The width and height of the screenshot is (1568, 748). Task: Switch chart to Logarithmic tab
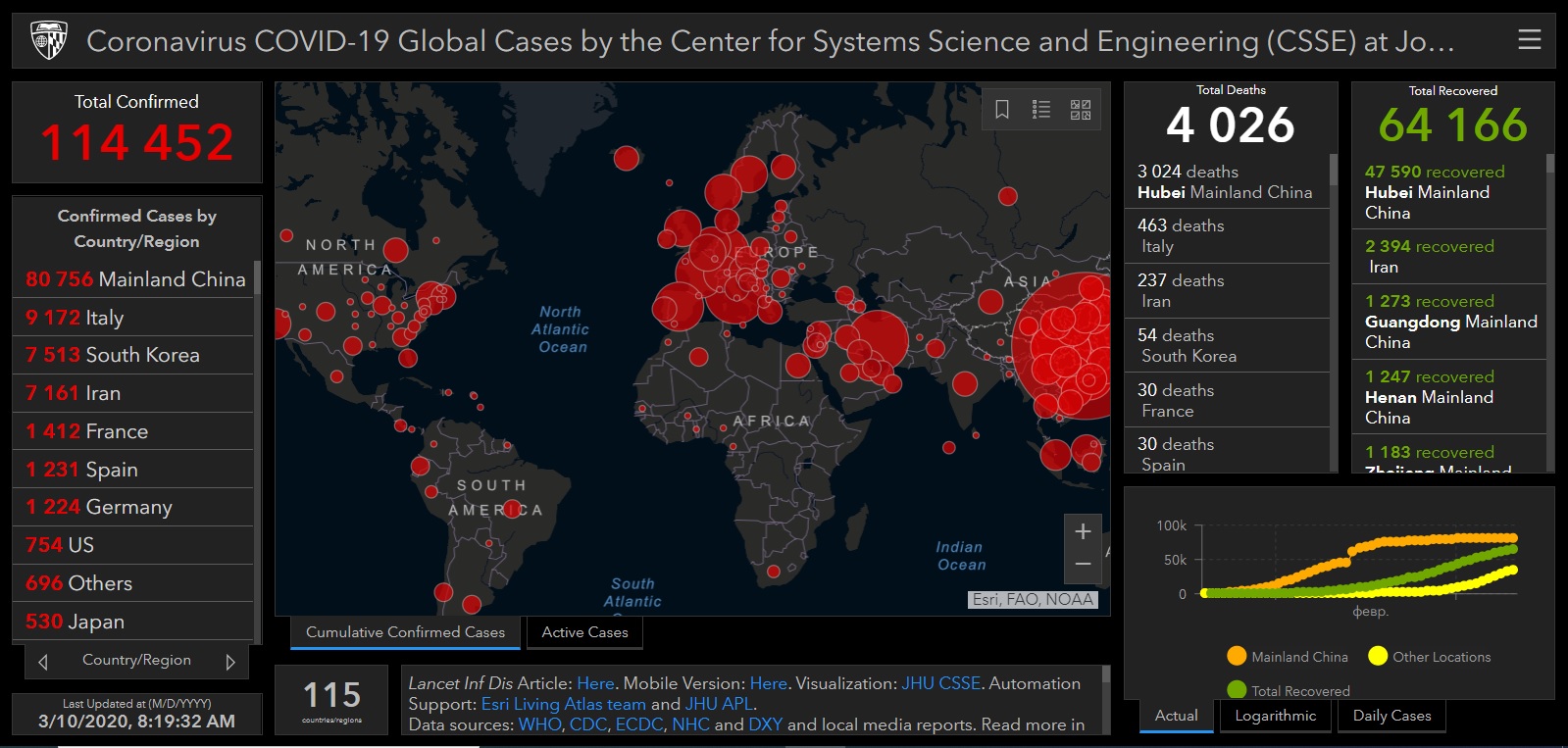[x=1275, y=716]
